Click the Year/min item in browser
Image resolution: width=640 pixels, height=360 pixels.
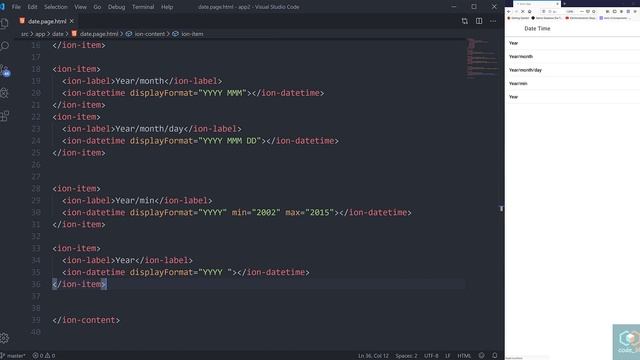pos(572,83)
